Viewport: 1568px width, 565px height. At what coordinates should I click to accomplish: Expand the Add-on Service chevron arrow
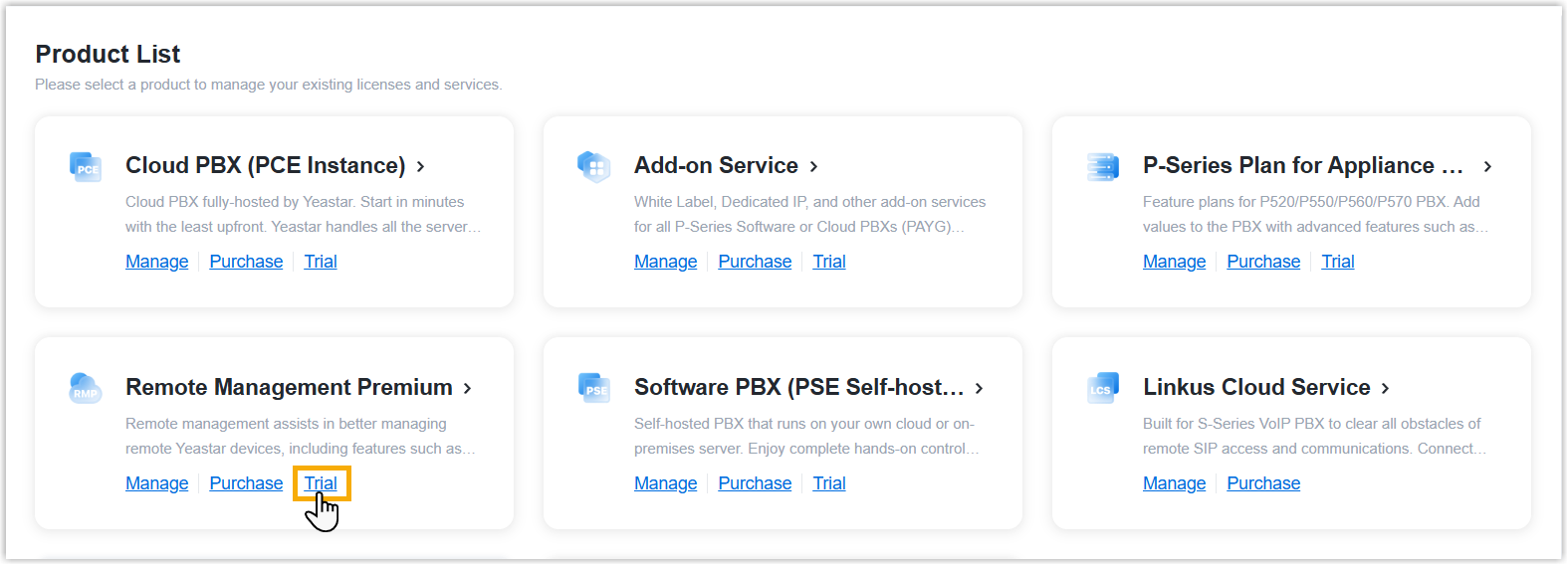(x=814, y=167)
